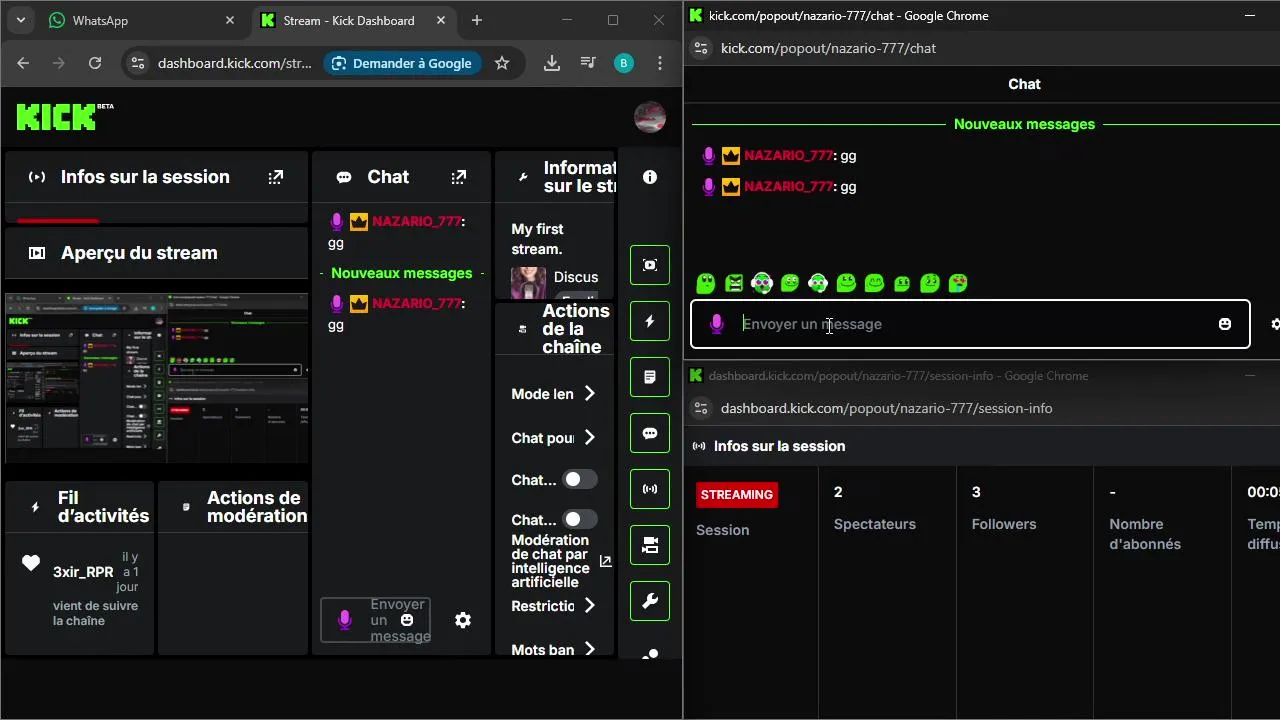Click NAZARIO_777 below Nouveaux messages in dashboard chat
The height and width of the screenshot is (720, 1280).
pyautogui.click(x=417, y=303)
